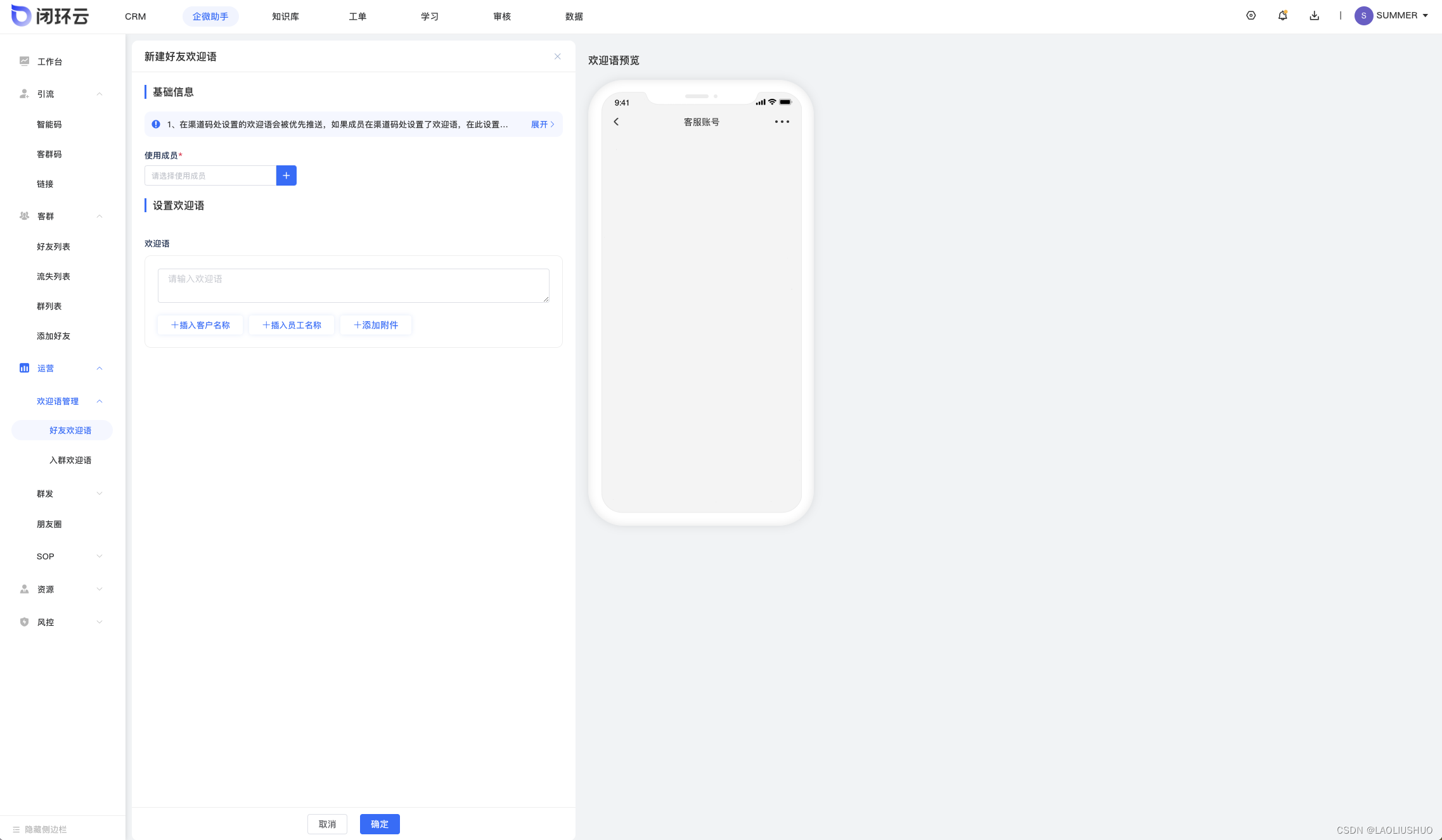Screen dimensions: 1442x840
Task: Click the three-dots menu in phone preview
Action: coord(782,122)
